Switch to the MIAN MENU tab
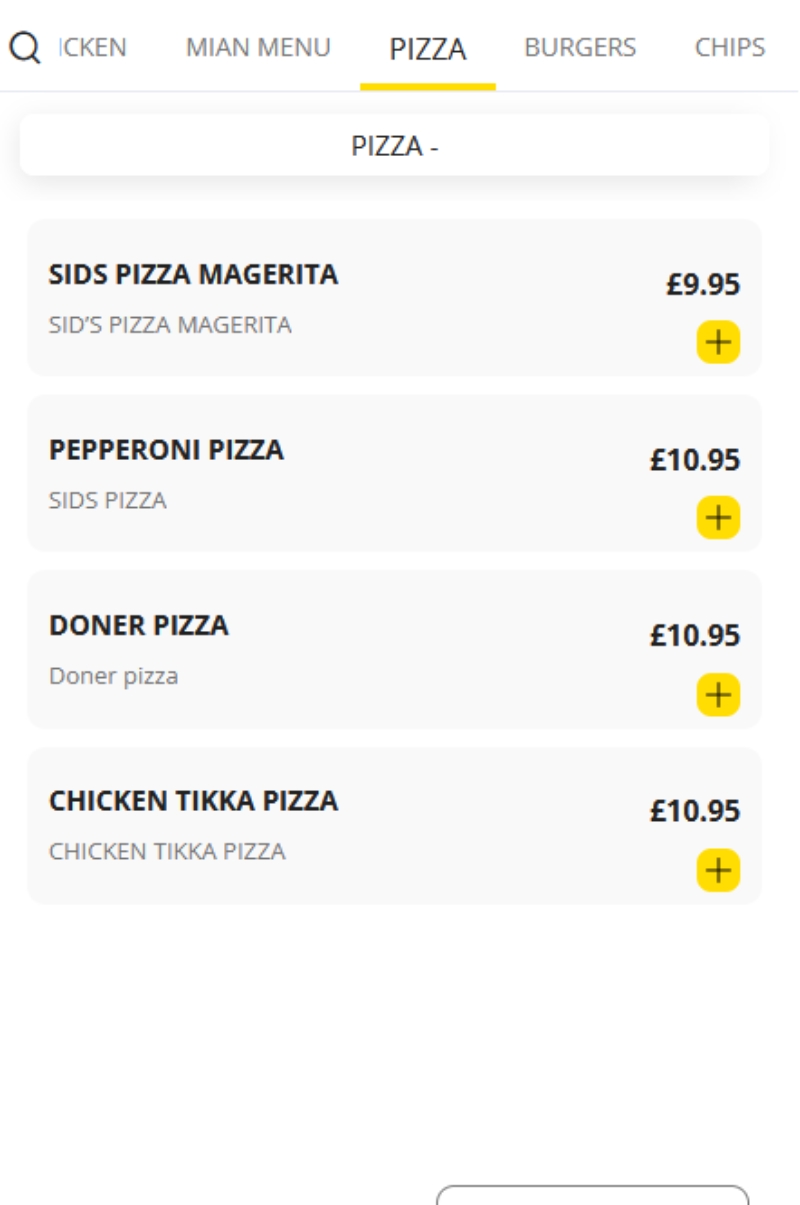 (258, 47)
